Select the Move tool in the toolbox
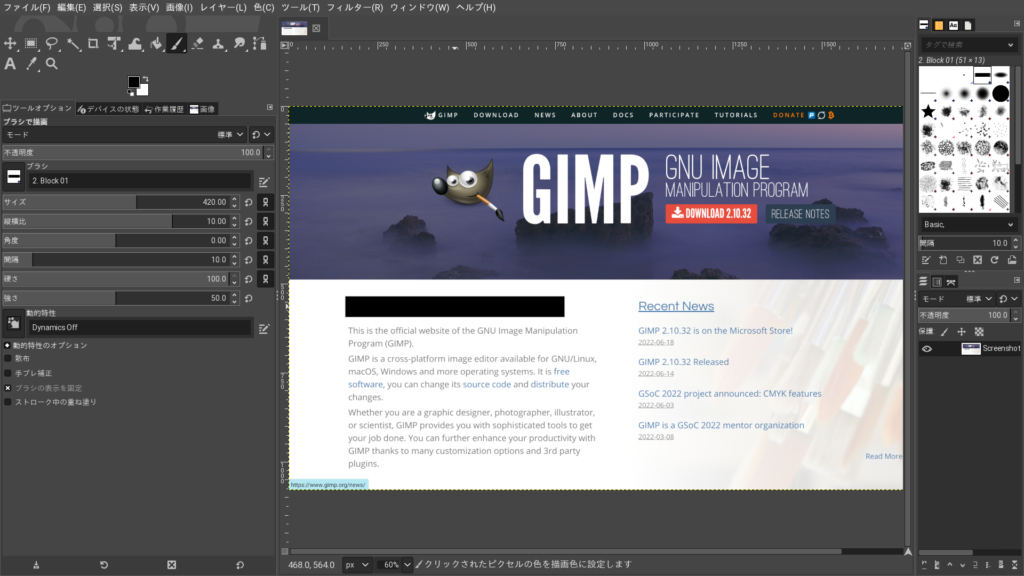Image resolution: width=1024 pixels, height=576 pixels. 10,44
